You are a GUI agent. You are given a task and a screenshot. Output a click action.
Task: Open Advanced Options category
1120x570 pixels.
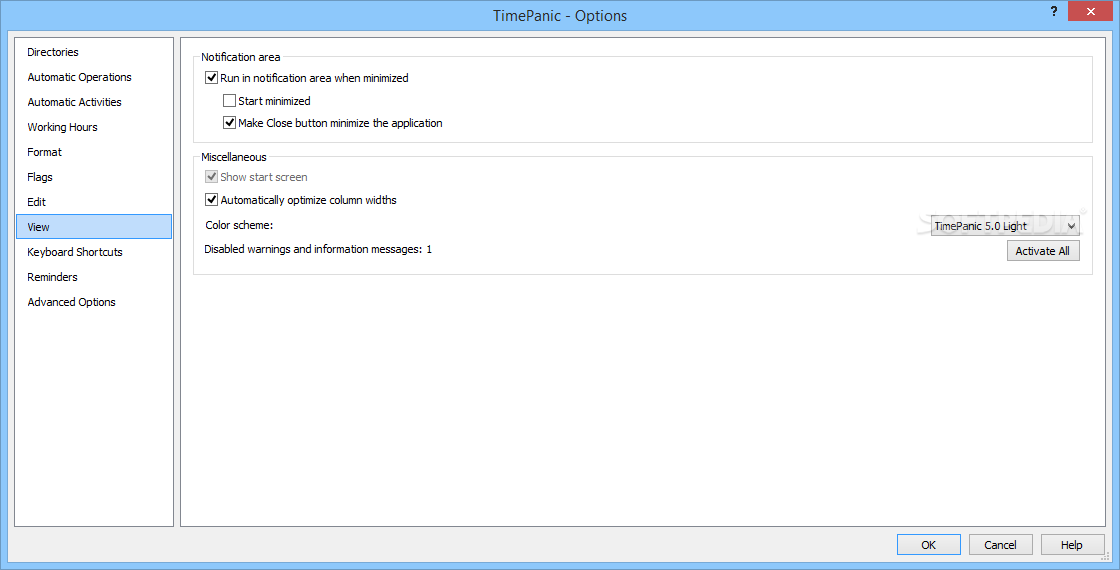point(94,302)
